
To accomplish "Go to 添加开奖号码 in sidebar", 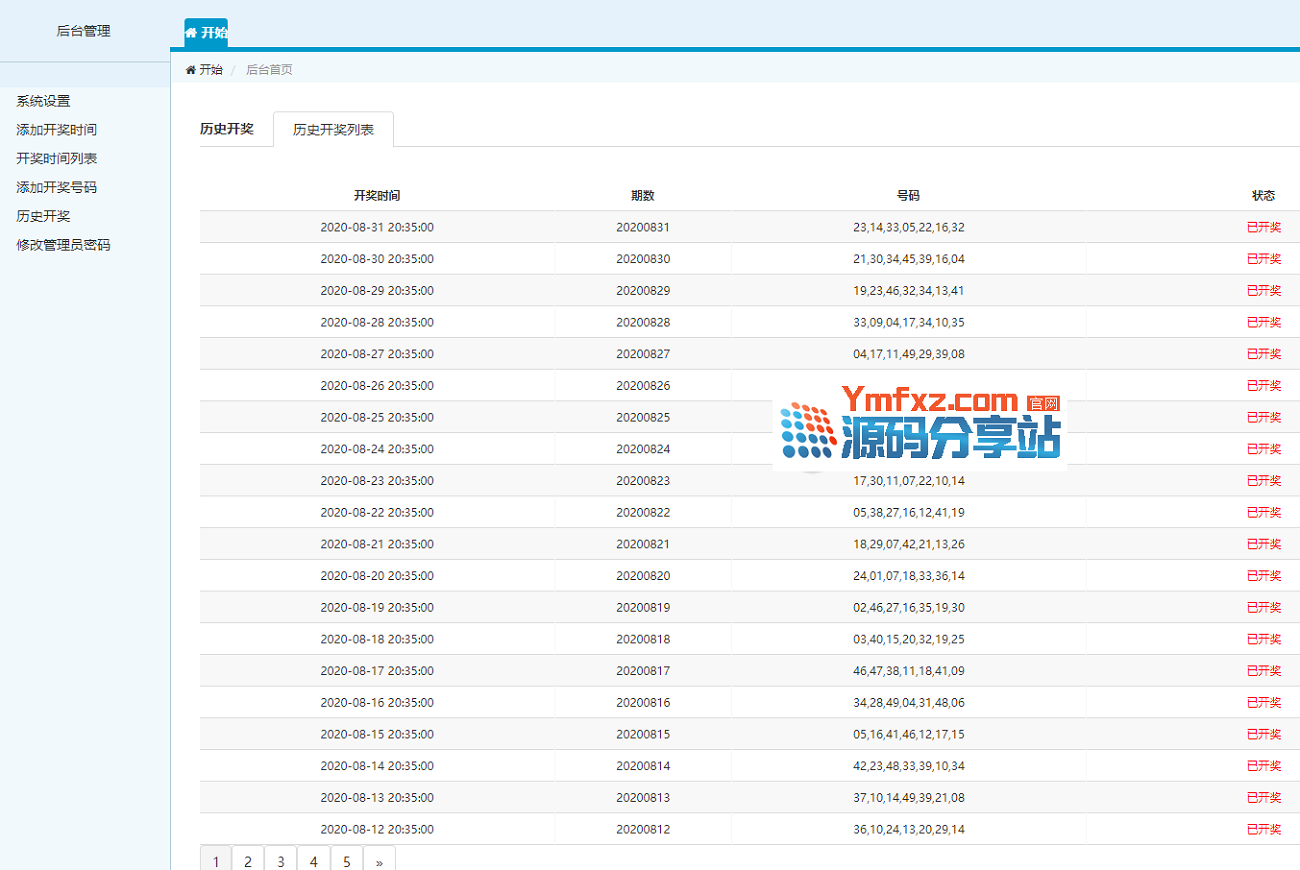I will click(x=56, y=188).
